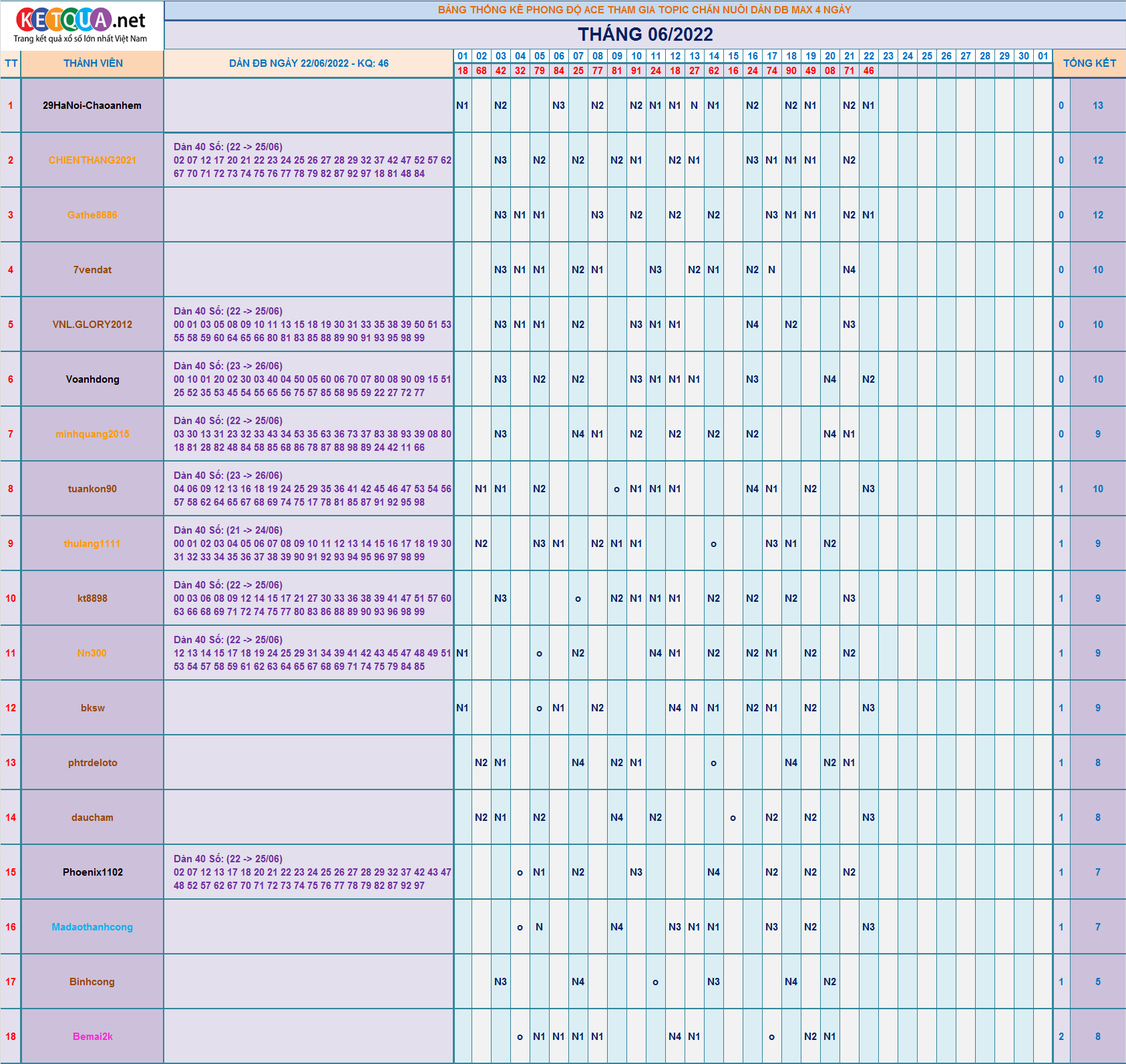This screenshot has width=1126, height=1064.
Task: Click the THÀNH VIÊN column header
Action: 93,63
